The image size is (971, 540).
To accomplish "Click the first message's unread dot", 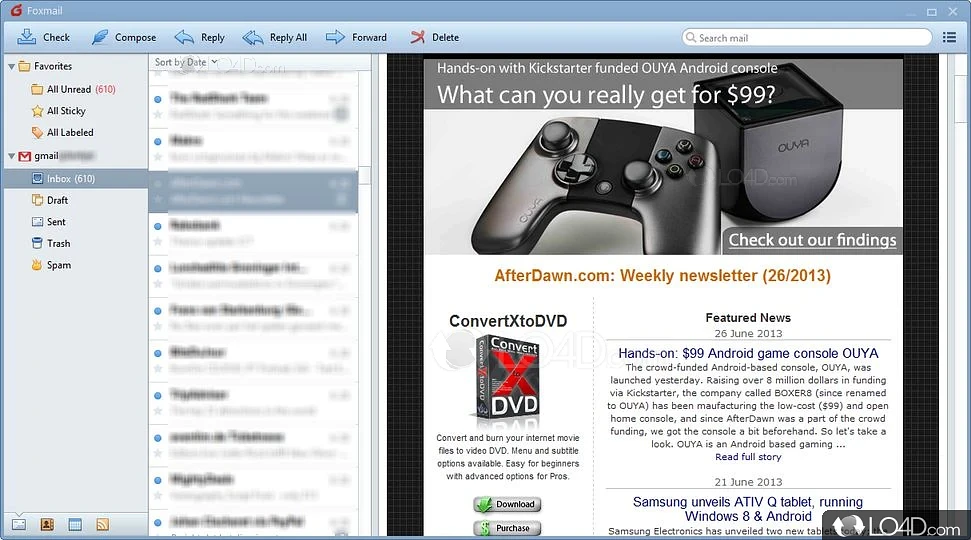I will [x=158, y=99].
